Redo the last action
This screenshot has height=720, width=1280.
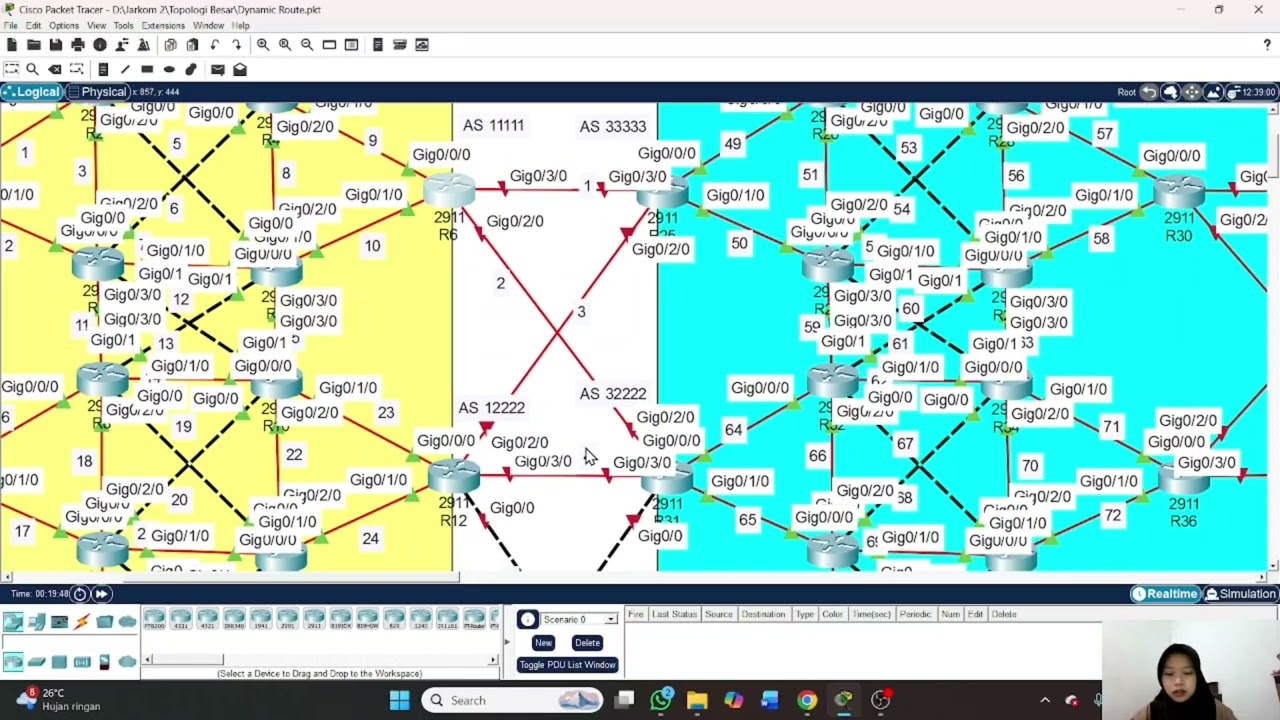click(x=236, y=45)
